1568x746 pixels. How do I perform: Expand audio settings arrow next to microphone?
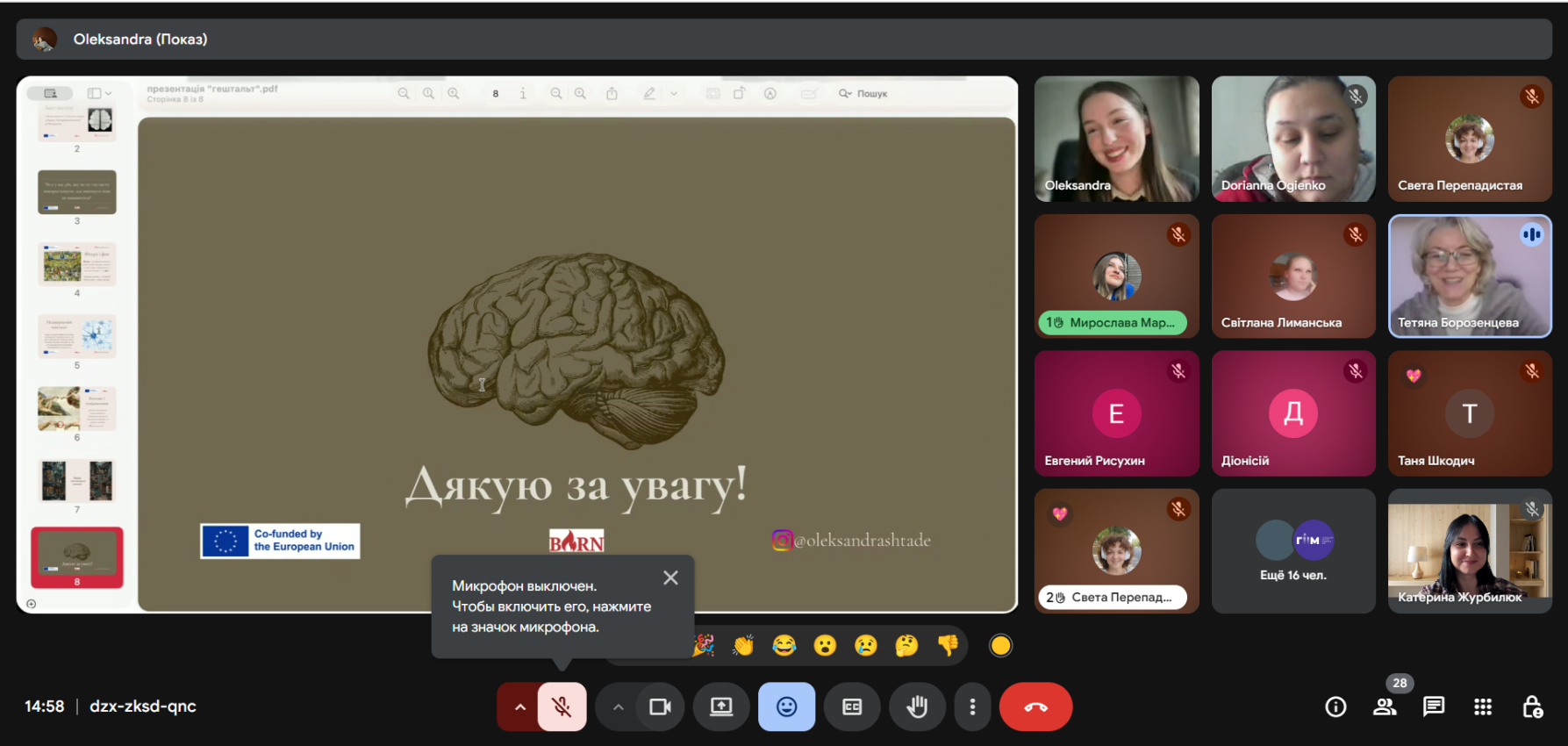[519, 707]
